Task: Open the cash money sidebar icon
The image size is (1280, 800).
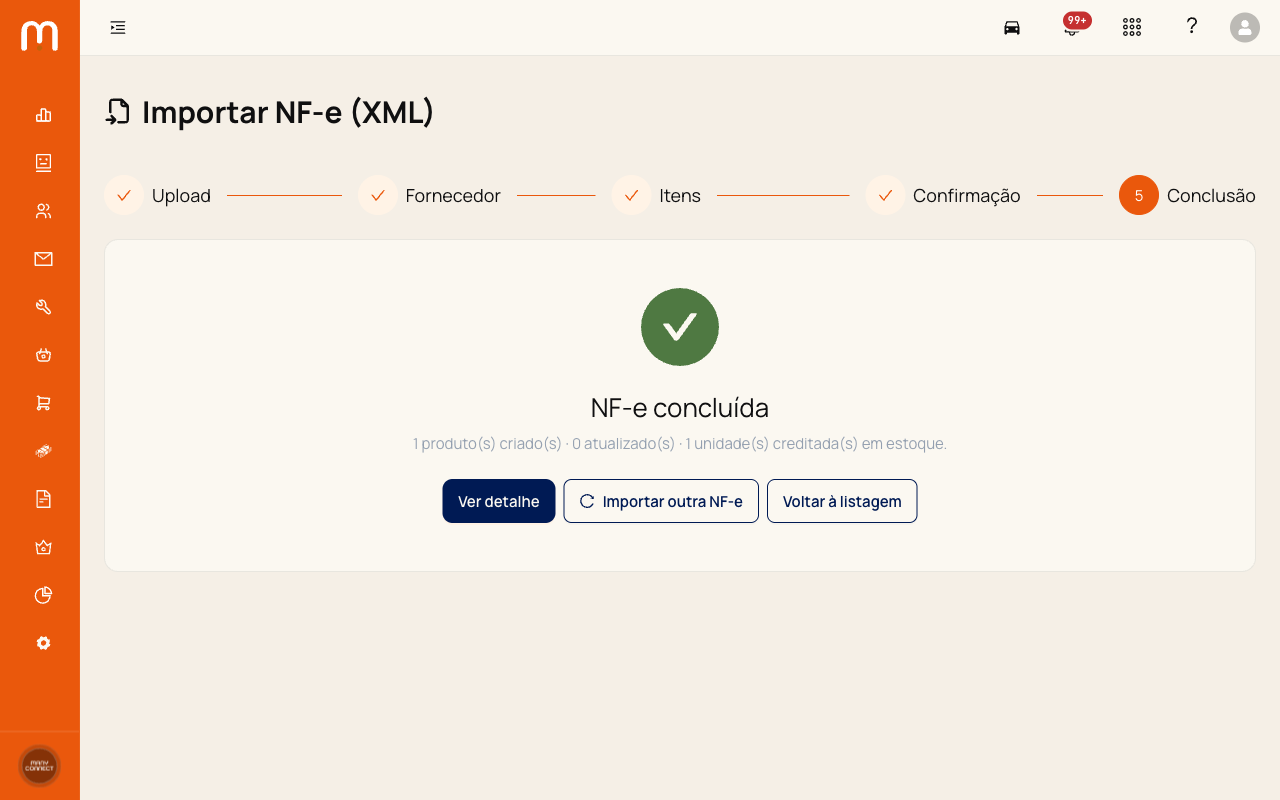Action: pos(43,451)
